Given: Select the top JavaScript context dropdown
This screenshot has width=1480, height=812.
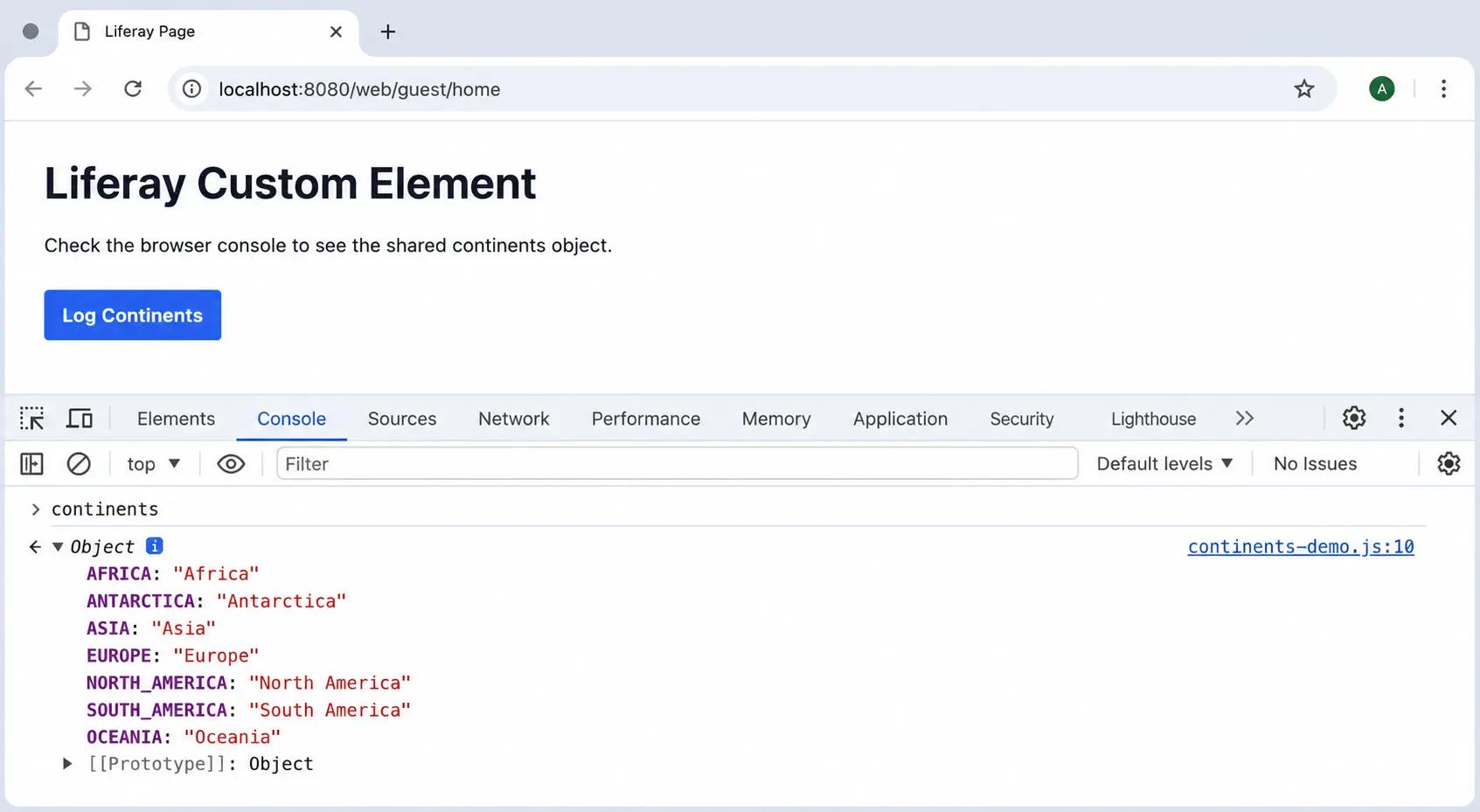Looking at the screenshot, I should (154, 463).
